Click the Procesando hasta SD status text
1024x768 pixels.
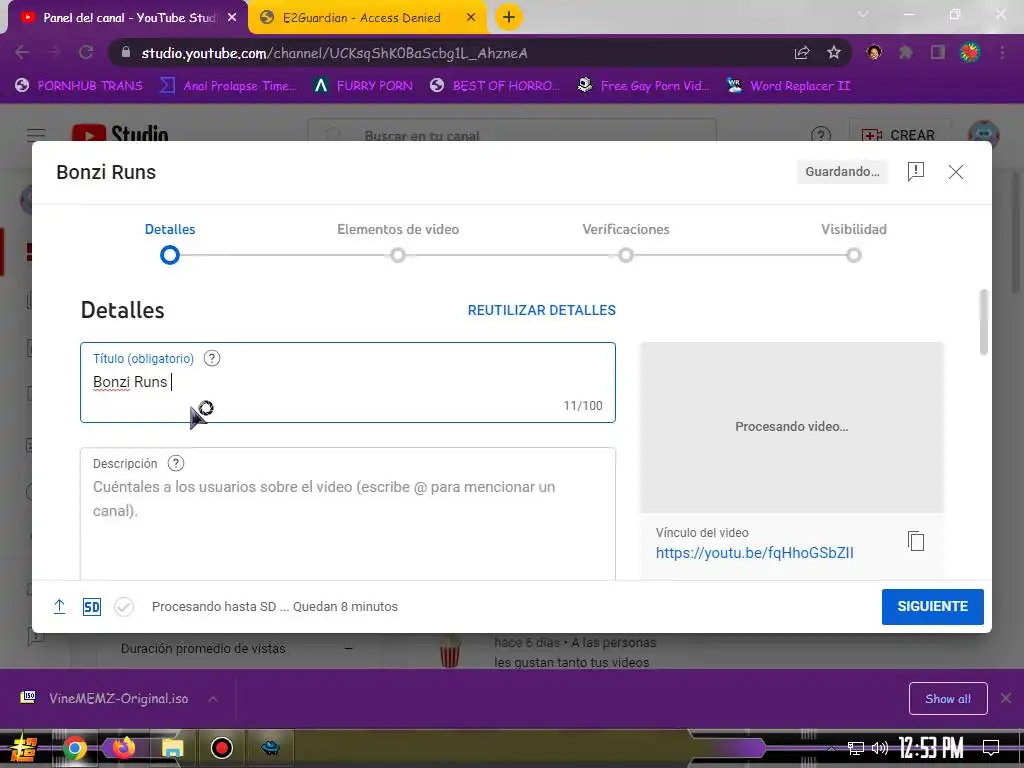275,607
